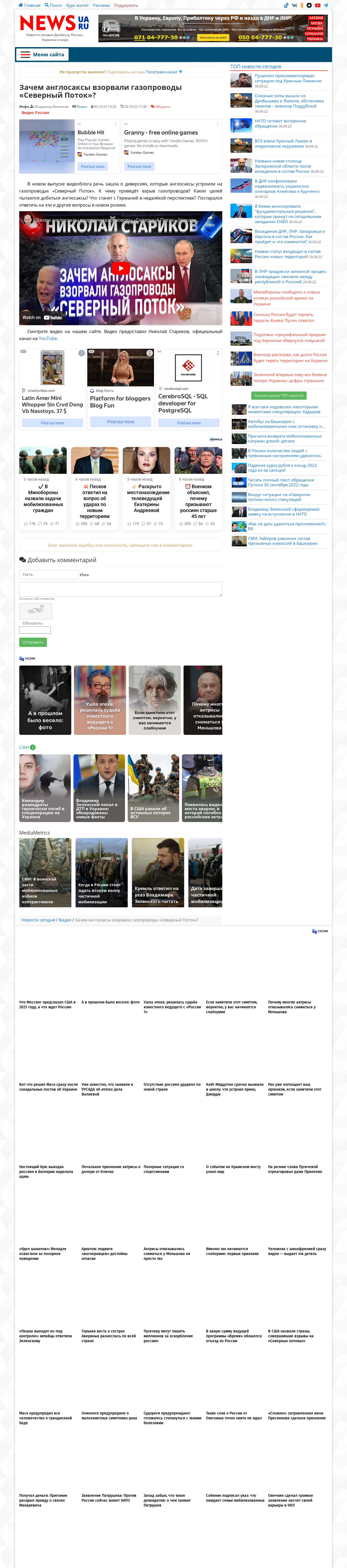Click the Обсудить comments link
This screenshot has height=1568, width=347.
click(163, 106)
